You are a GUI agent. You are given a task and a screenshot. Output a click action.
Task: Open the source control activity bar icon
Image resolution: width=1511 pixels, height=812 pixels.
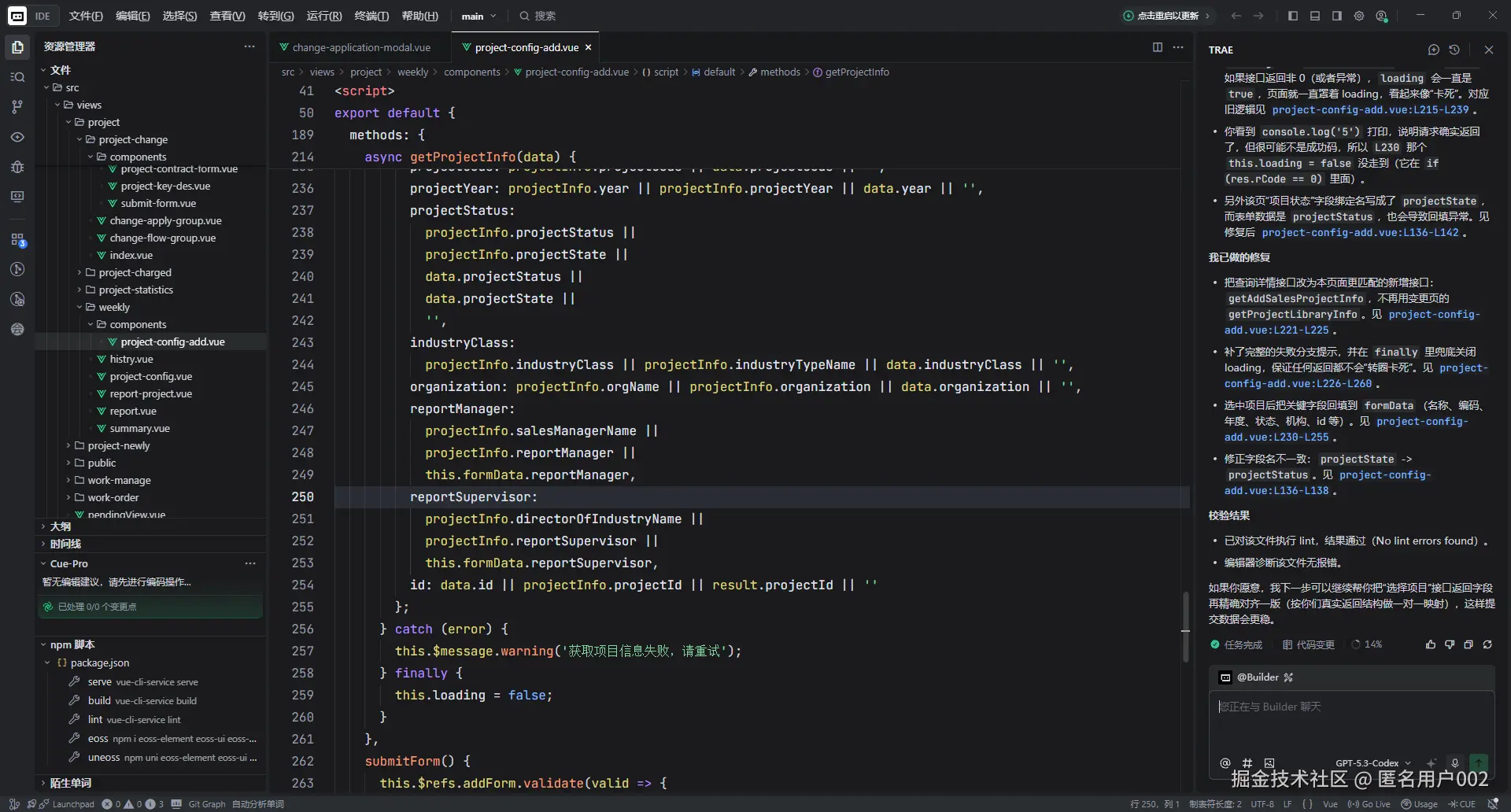coord(17,107)
